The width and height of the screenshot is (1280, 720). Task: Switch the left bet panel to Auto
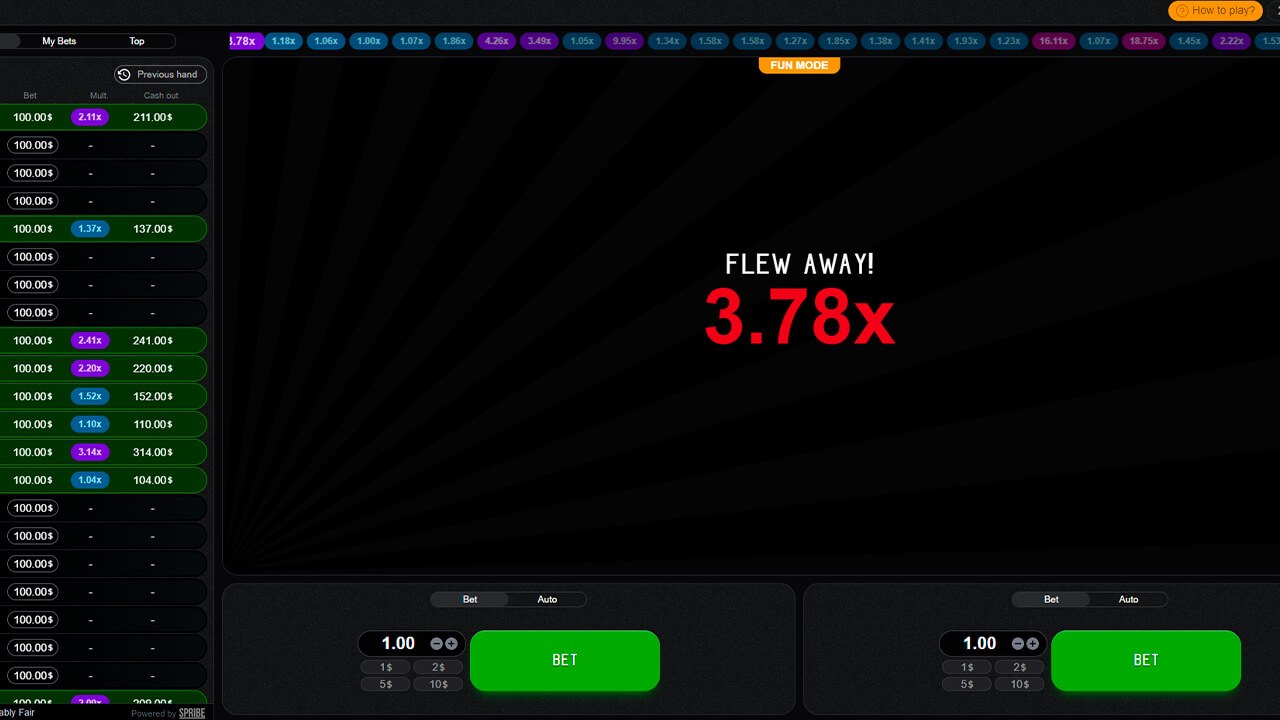(x=547, y=599)
